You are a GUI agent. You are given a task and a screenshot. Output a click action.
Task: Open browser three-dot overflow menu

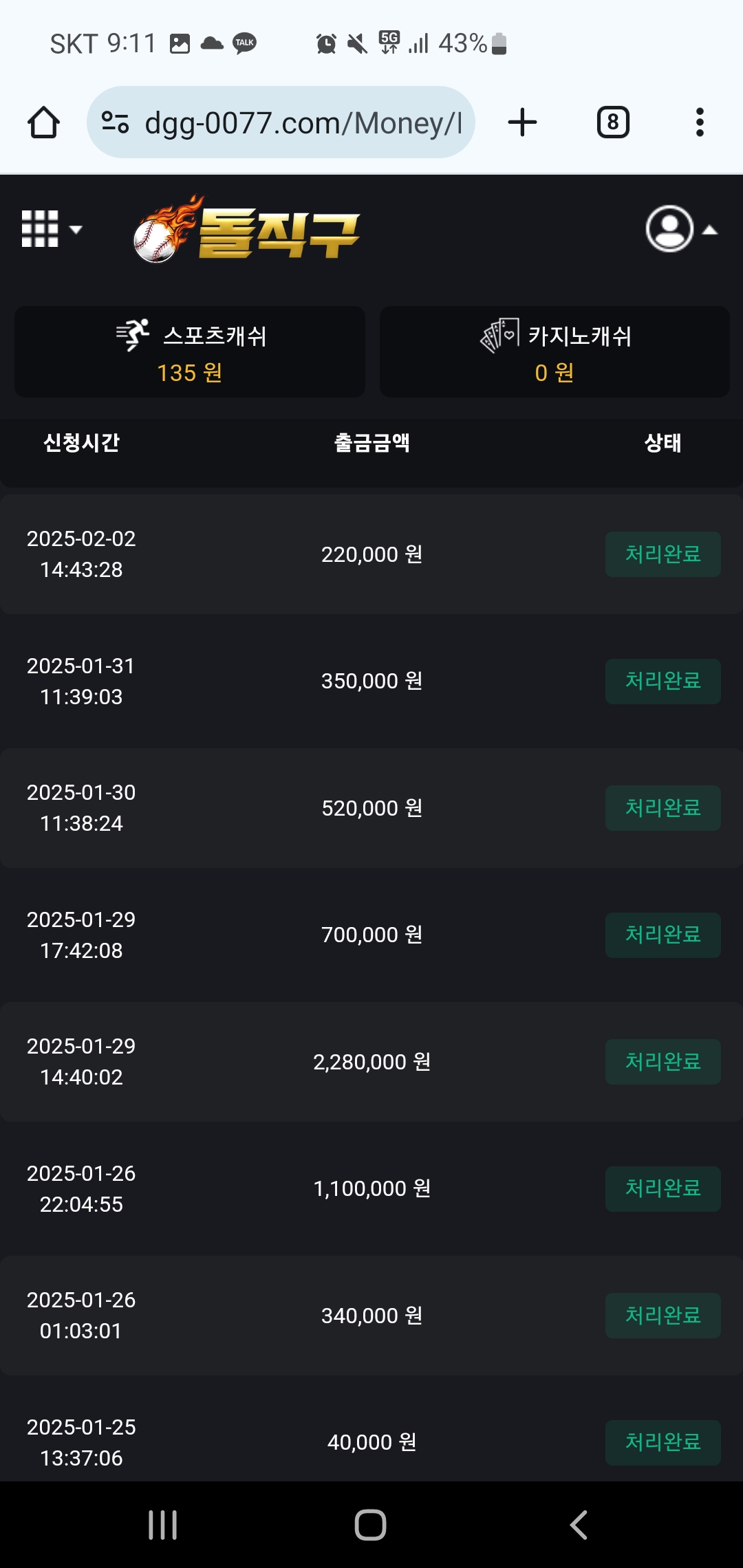pyautogui.click(x=700, y=122)
